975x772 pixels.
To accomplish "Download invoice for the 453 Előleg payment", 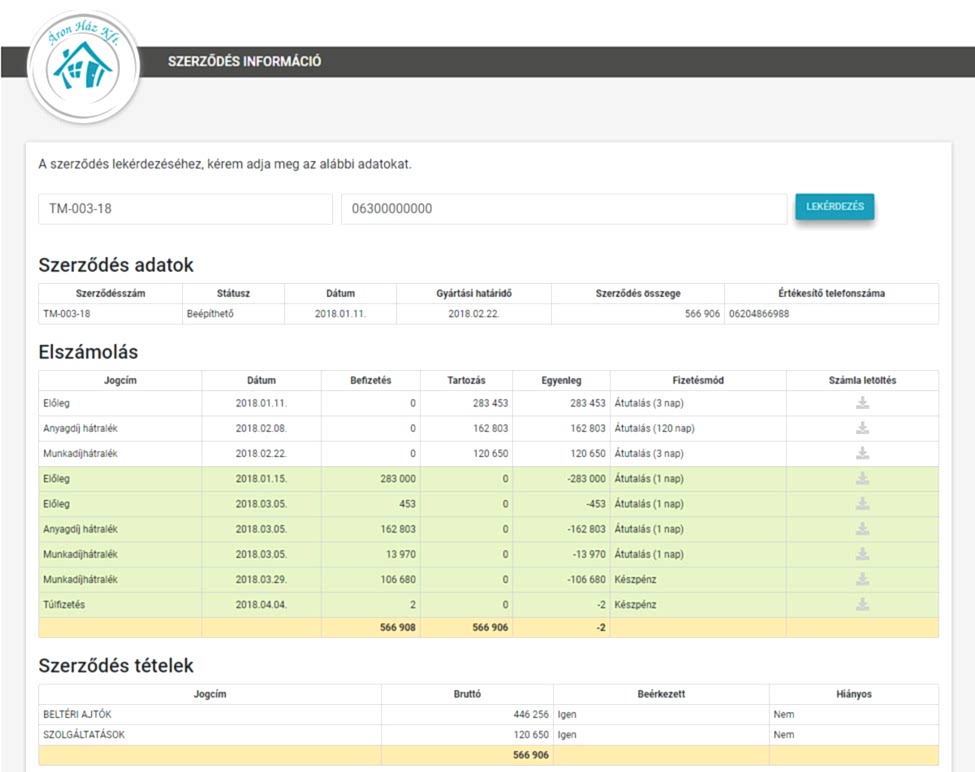I will pyautogui.click(x=862, y=504).
